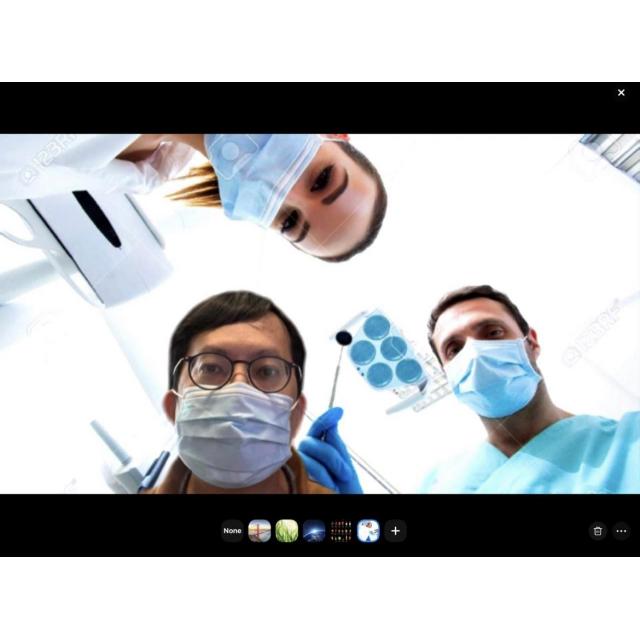This screenshot has width=640, height=640.
Task: Pick the green grass background thumbnail
Action: click(287, 531)
